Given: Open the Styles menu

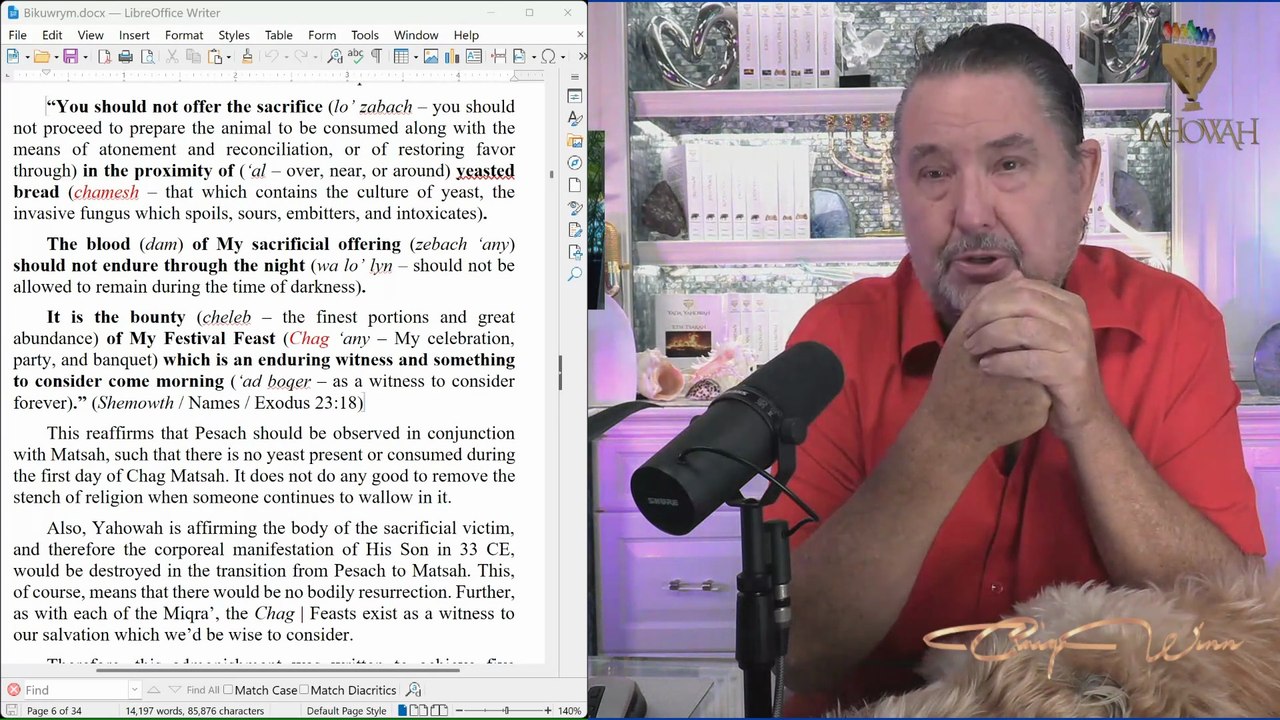Looking at the screenshot, I should pos(234,35).
